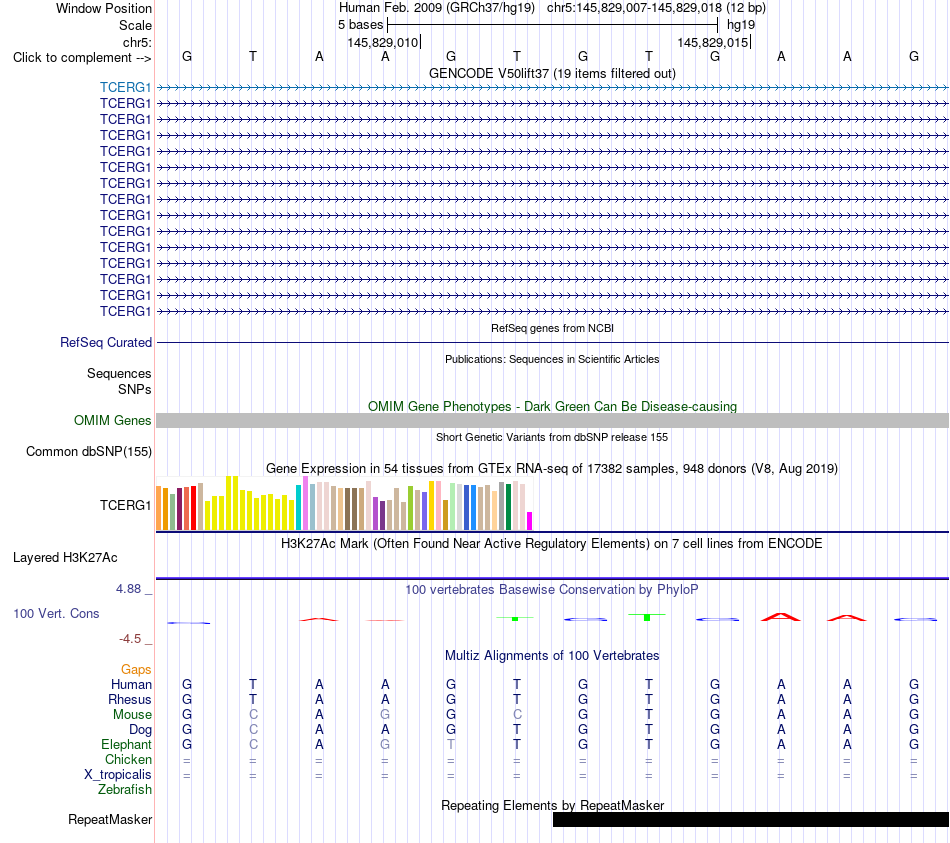Open the RepeatMasker track label
The height and width of the screenshot is (843, 950).
[x=110, y=819]
